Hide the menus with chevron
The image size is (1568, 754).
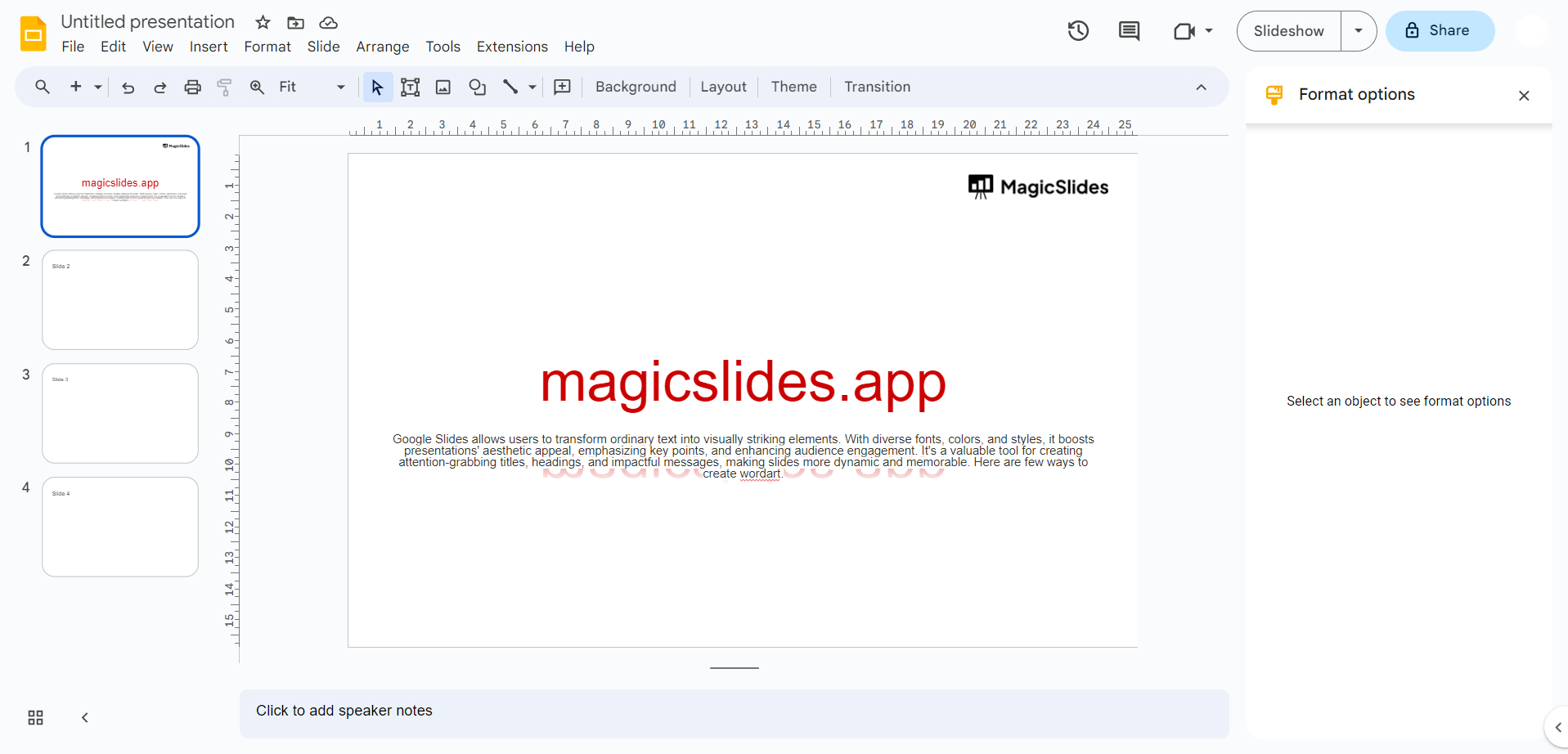[1201, 88]
